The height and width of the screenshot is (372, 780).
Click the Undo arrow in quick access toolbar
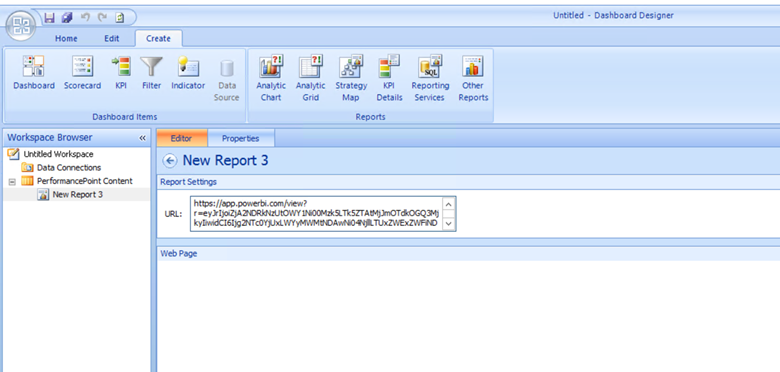coord(85,17)
